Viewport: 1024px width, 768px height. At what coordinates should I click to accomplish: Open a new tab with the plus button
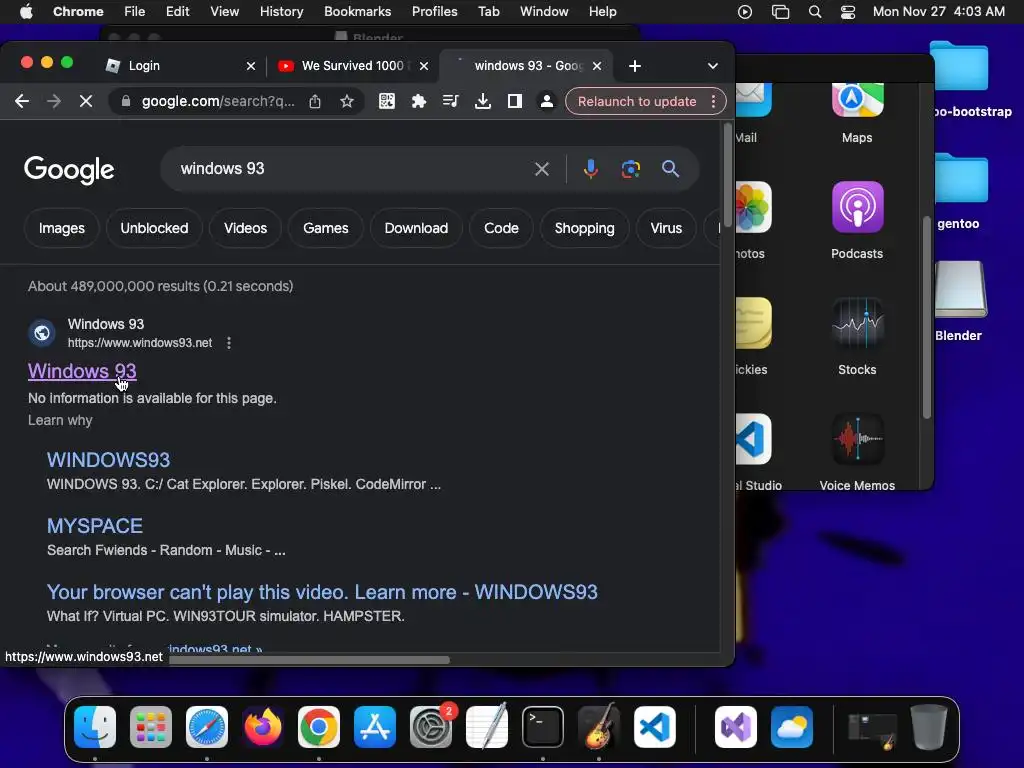tap(634, 66)
